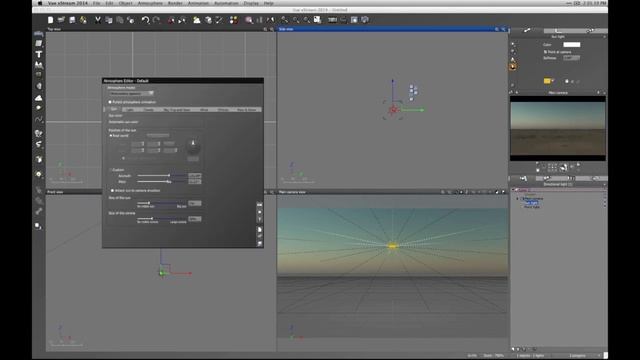Select the Text (T) tool in left toolbar
The width and height of the screenshot is (640, 360).
click(39, 54)
